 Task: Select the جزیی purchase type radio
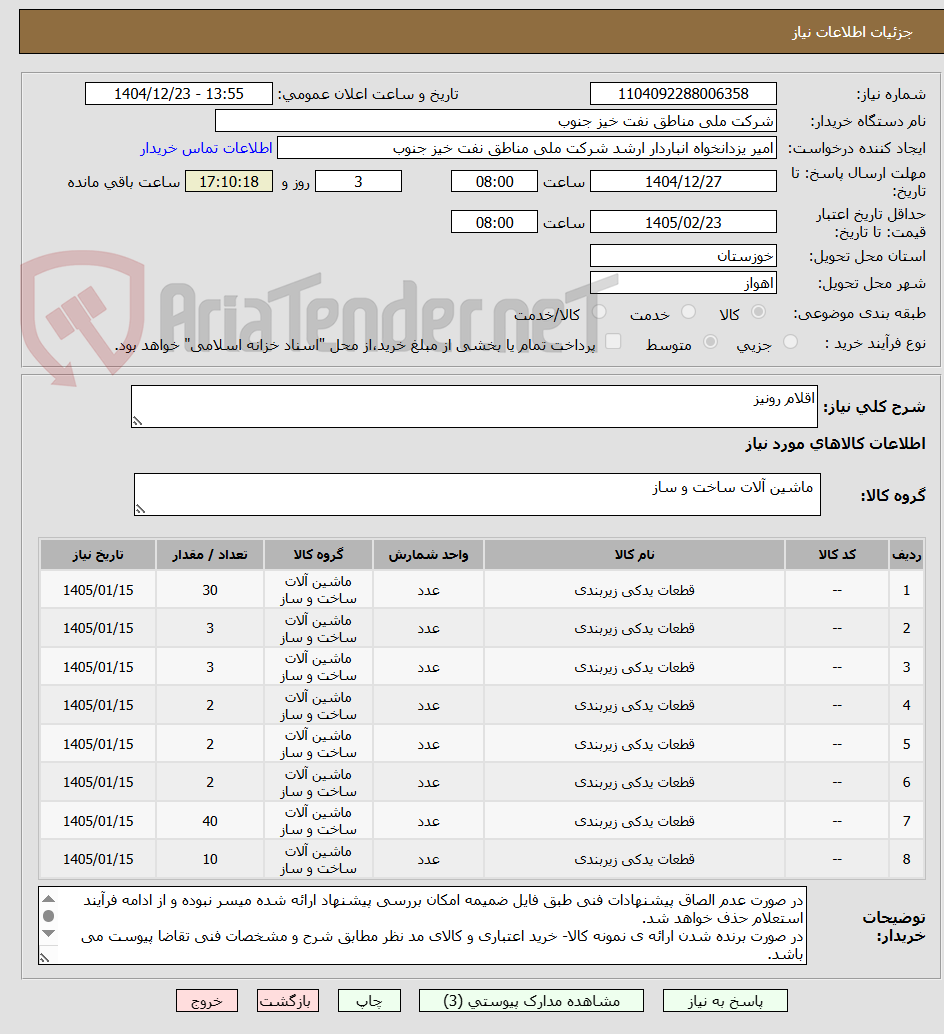(x=790, y=342)
